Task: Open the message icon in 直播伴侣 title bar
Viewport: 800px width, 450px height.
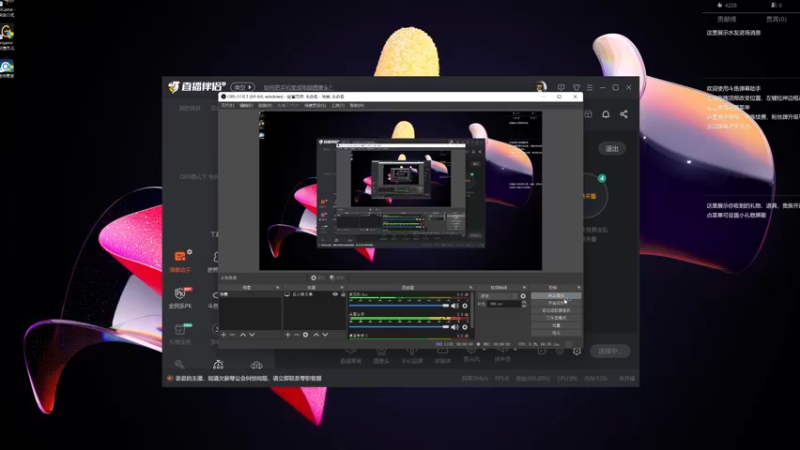Action: (561, 87)
